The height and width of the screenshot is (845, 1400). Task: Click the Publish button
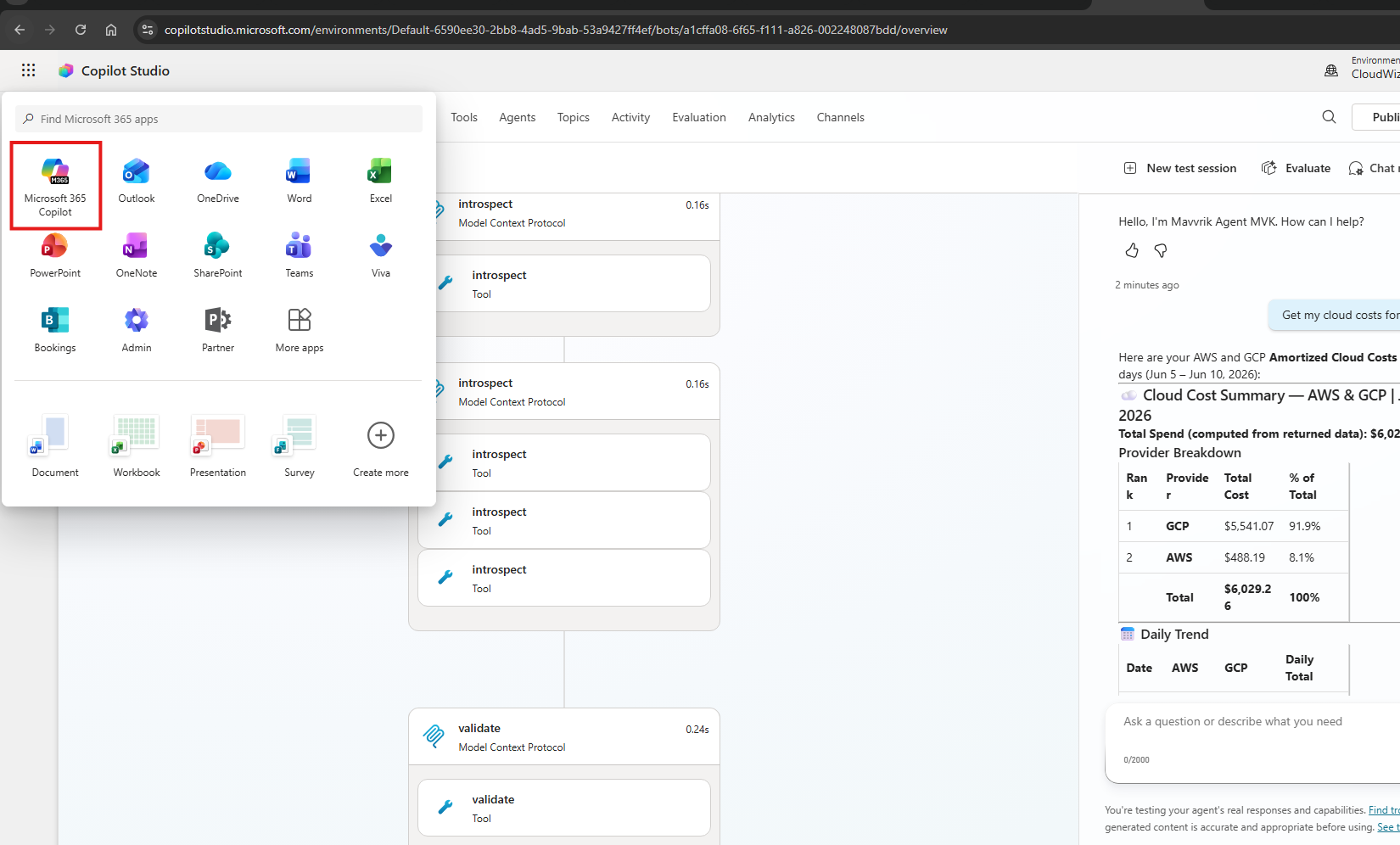tap(1376, 117)
